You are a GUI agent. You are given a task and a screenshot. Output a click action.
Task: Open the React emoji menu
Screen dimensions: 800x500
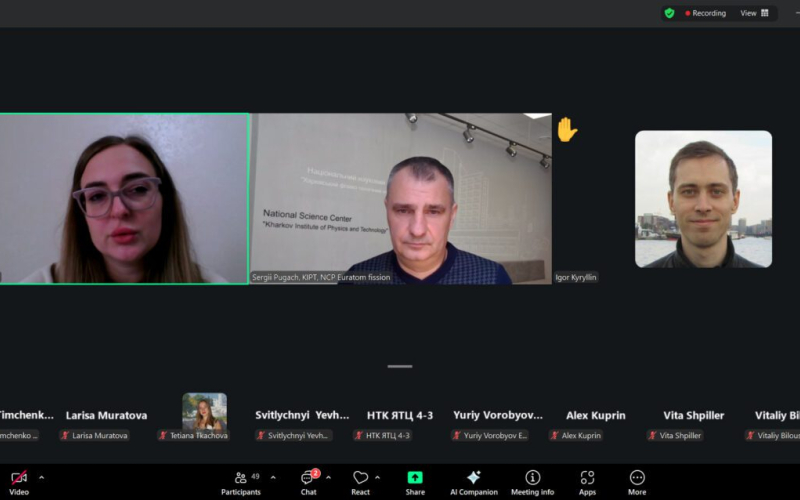pos(360,481)
